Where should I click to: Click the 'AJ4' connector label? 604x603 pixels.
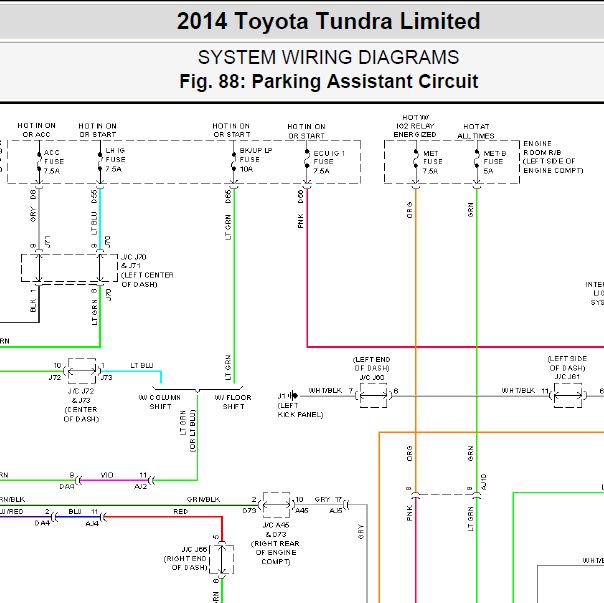pos(92,523)
